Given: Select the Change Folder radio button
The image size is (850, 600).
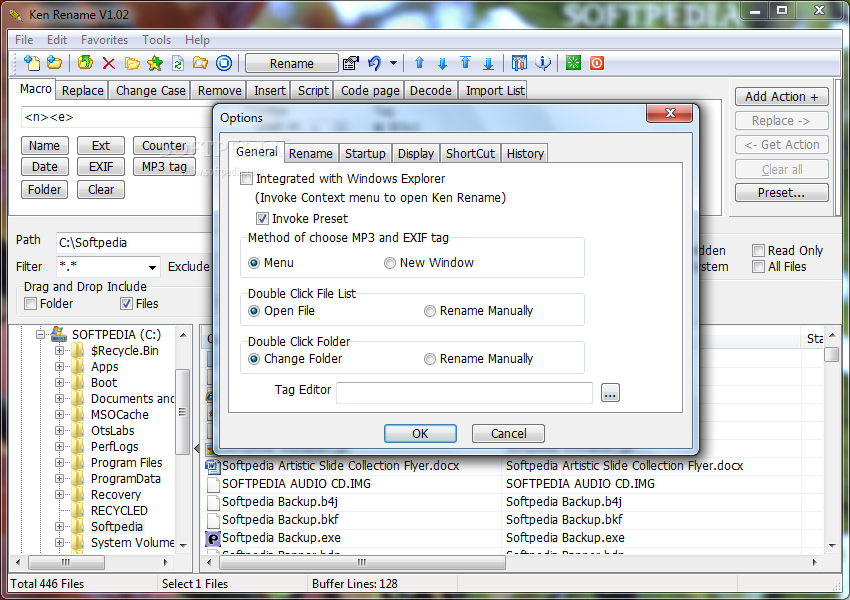Looking at the screenshot, I should tap(254, 359).
